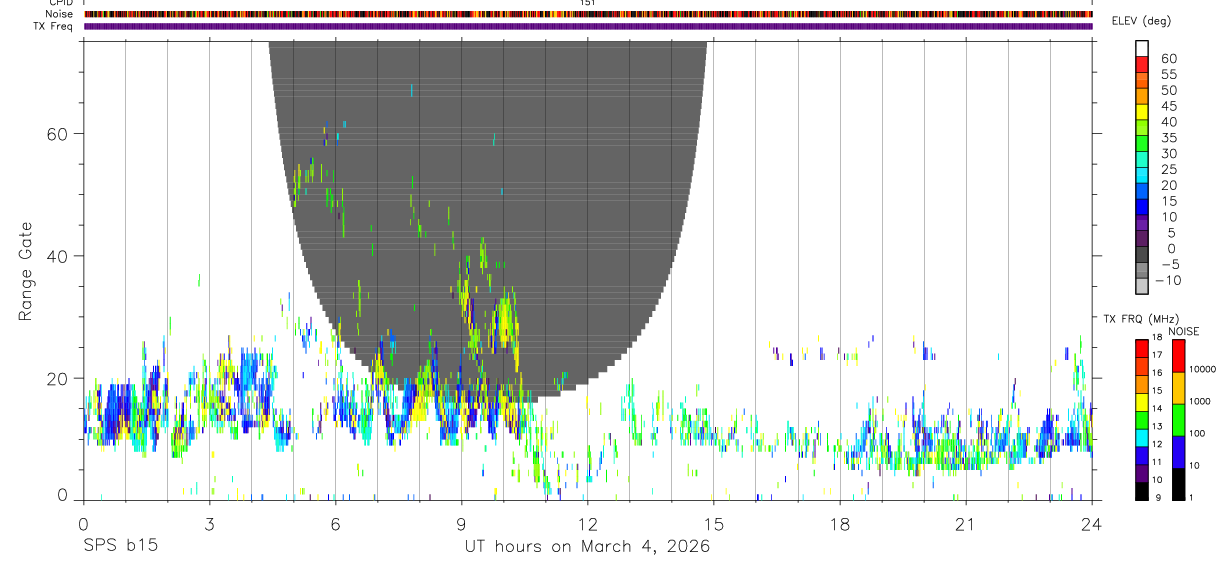Viewport: 1228px width, 567px height.
Task: Click the '1' label on the NOISE scale
Action: tap(1191, 497)
